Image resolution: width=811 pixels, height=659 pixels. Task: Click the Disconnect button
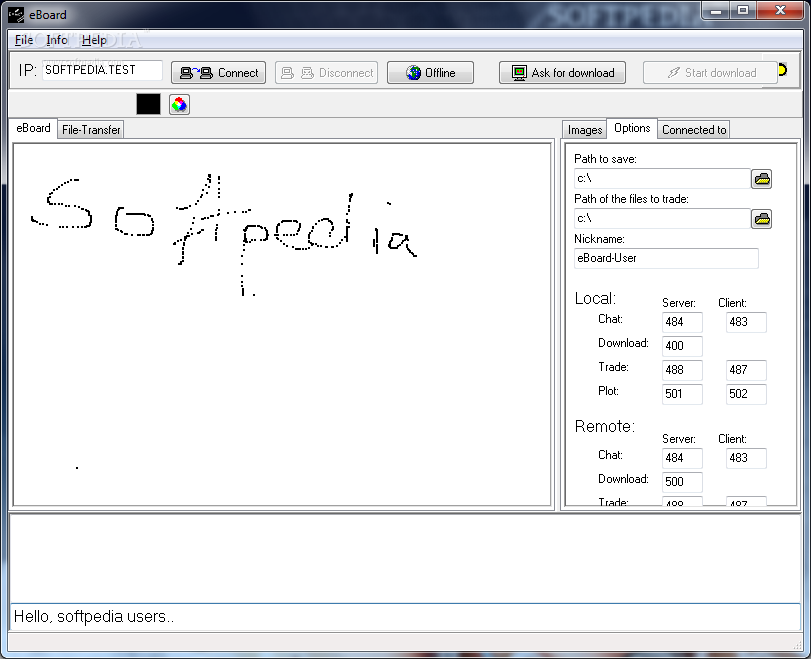tap(326, 73)
